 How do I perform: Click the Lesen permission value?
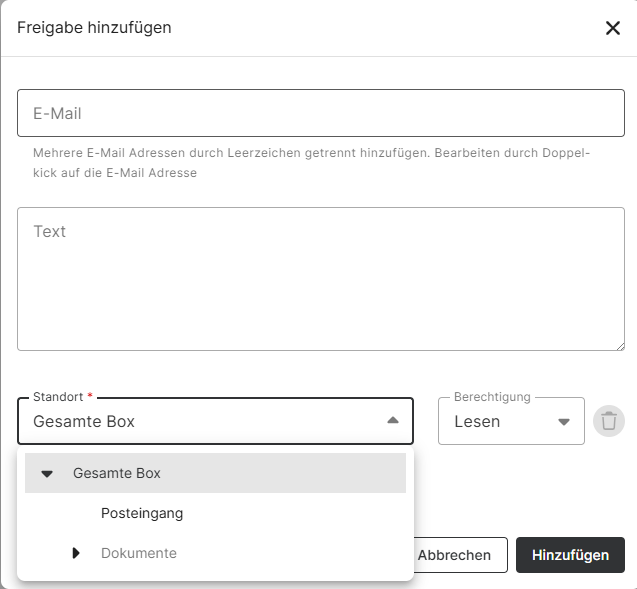point(477,421)
